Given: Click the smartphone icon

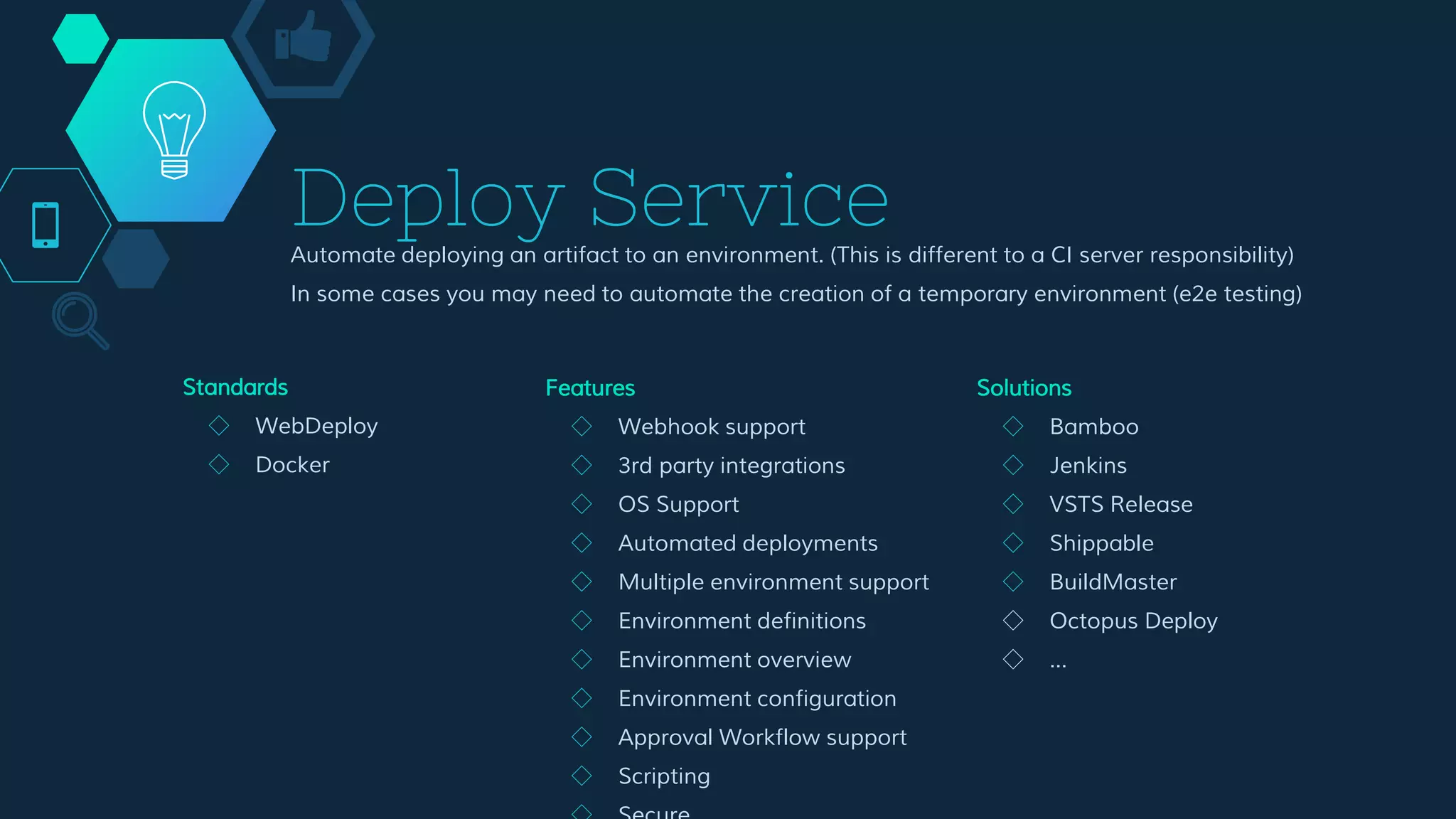Looking at the screenshot, I should 45,225.
